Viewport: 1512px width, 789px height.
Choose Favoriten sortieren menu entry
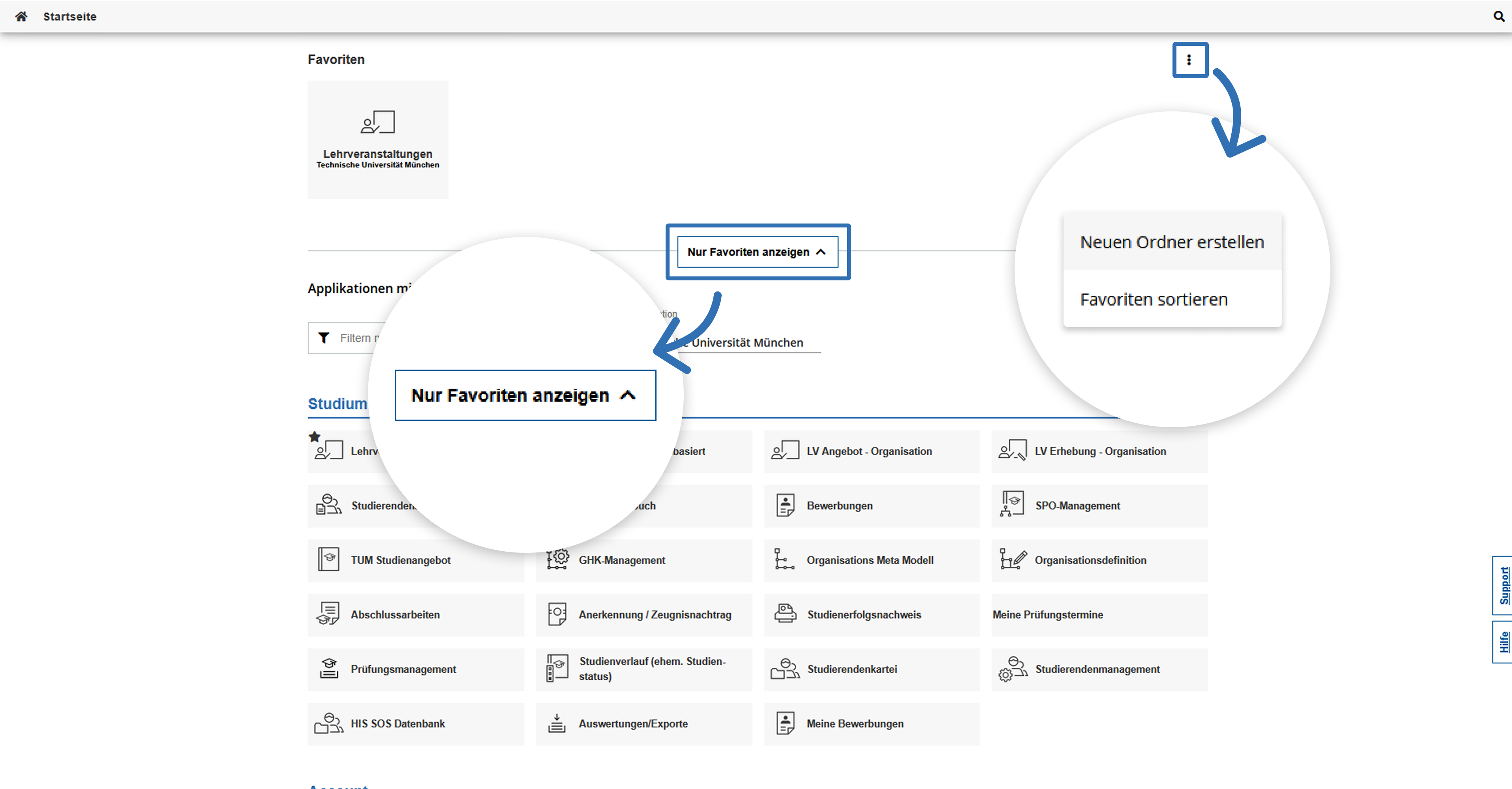(x=1154, y=299)
